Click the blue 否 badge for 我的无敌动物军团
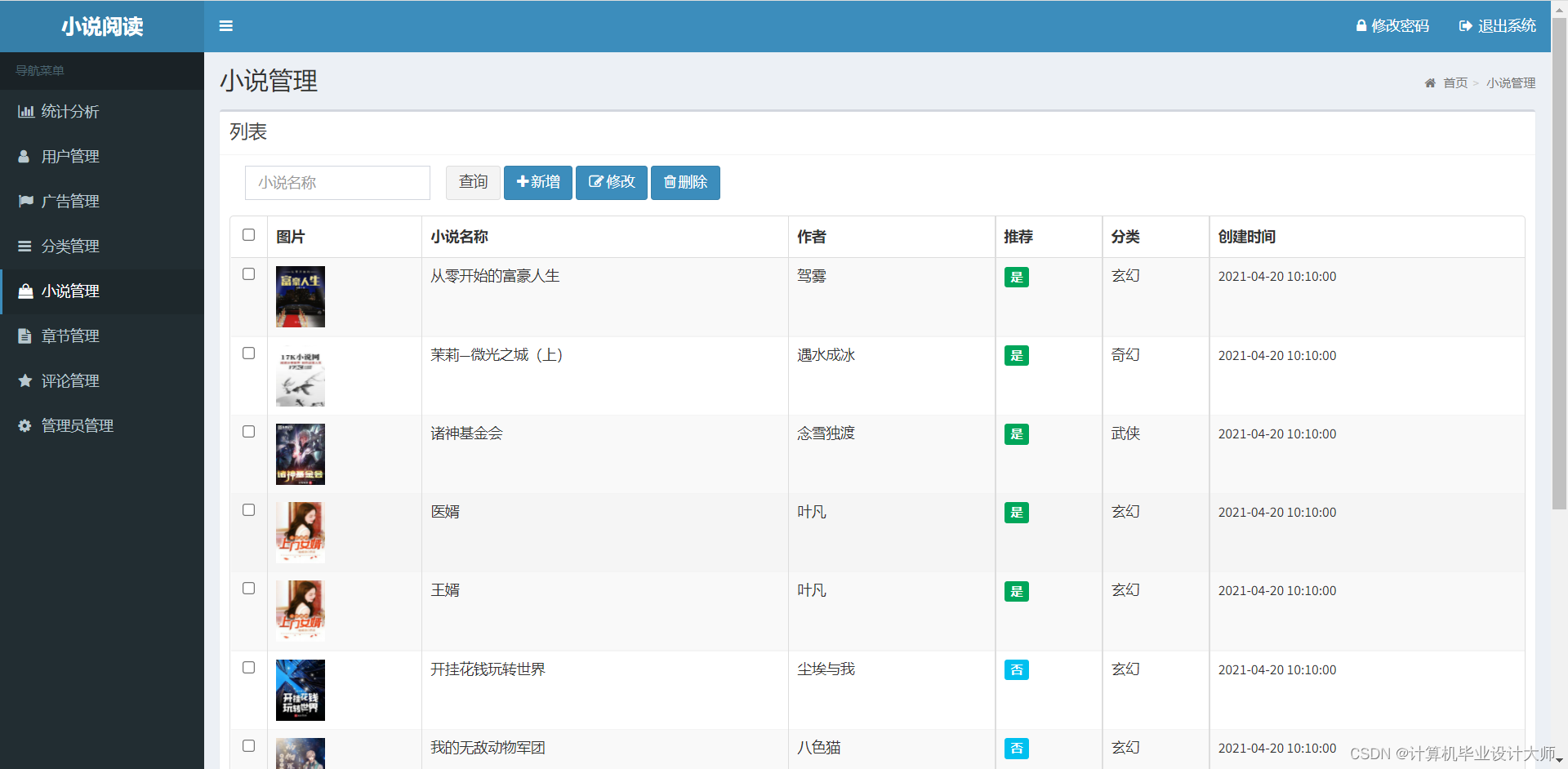 click(x=1017, y=749)
